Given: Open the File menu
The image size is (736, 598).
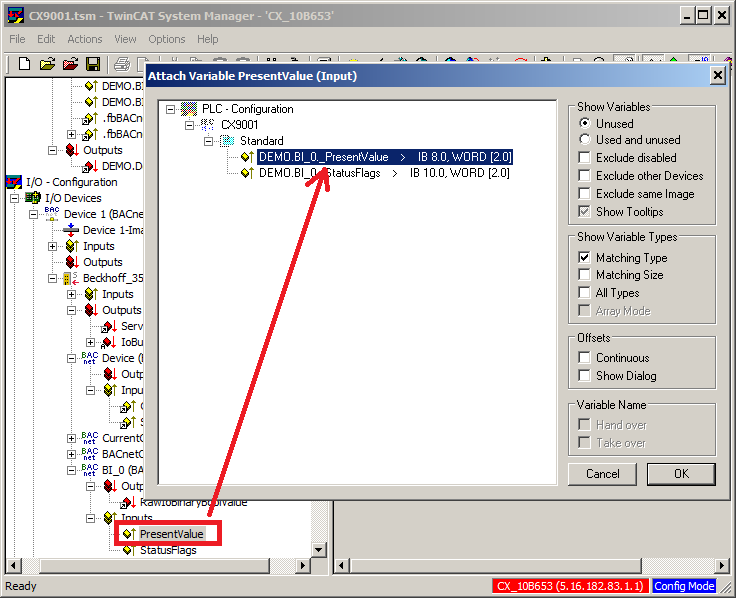Looking at the screenshot, I should (17, 39).
